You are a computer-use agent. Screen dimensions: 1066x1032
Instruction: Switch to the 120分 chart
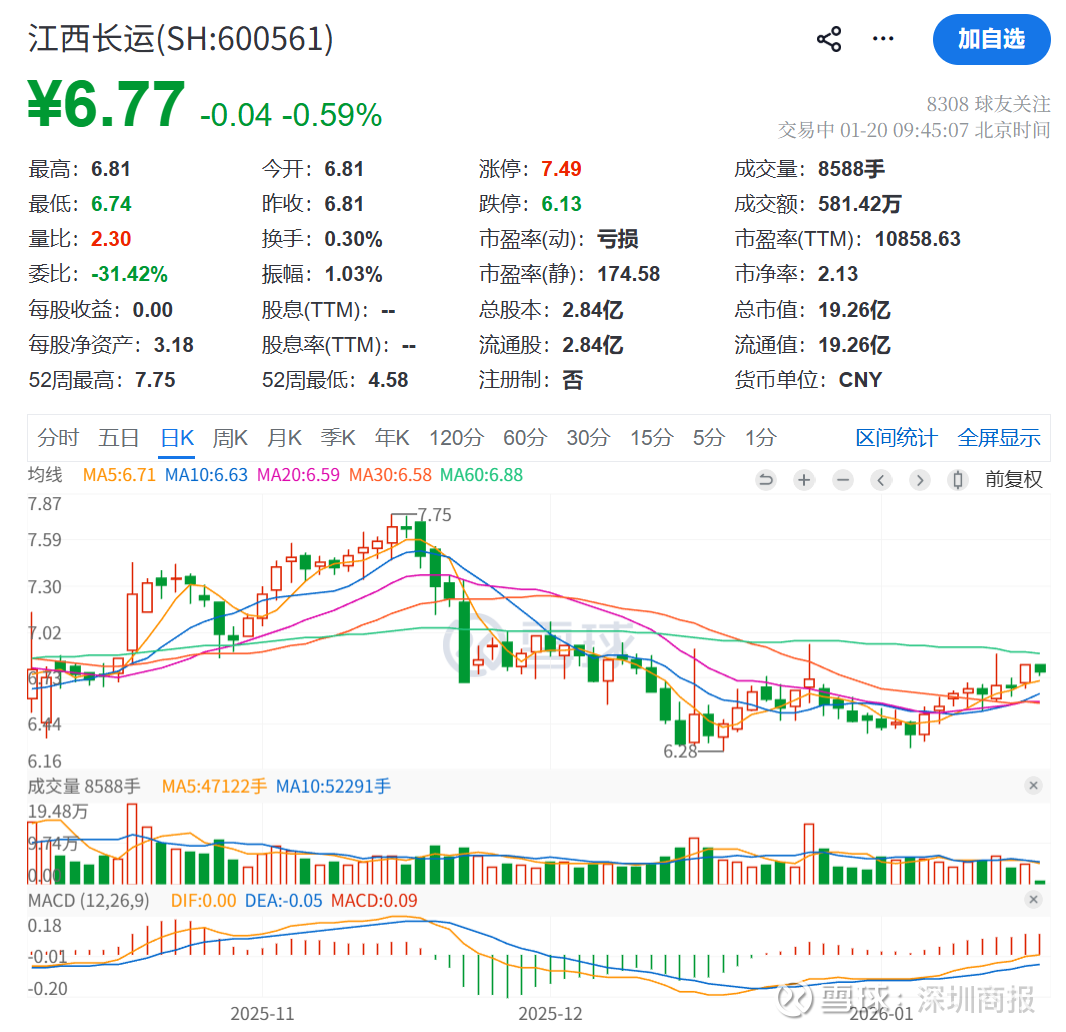(x=456, y=438)
